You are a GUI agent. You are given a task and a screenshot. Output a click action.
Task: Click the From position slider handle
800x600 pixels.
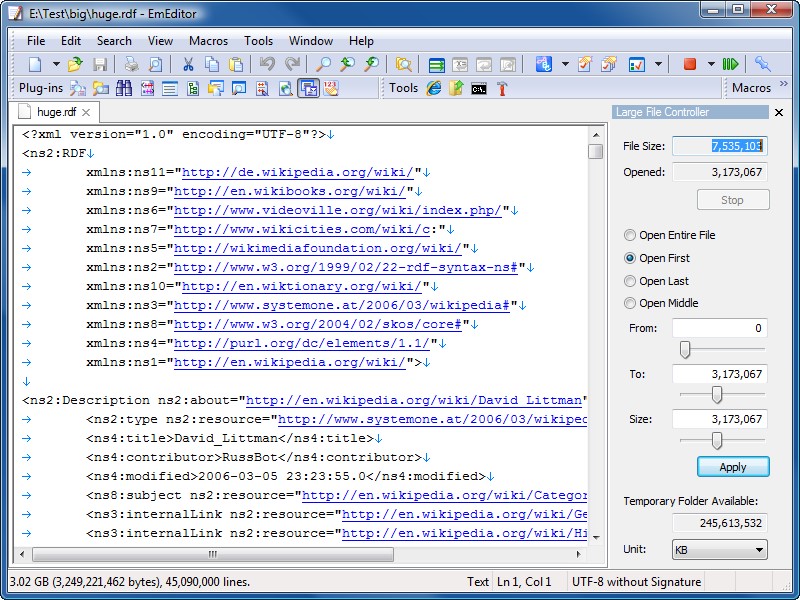coord(685,349)
